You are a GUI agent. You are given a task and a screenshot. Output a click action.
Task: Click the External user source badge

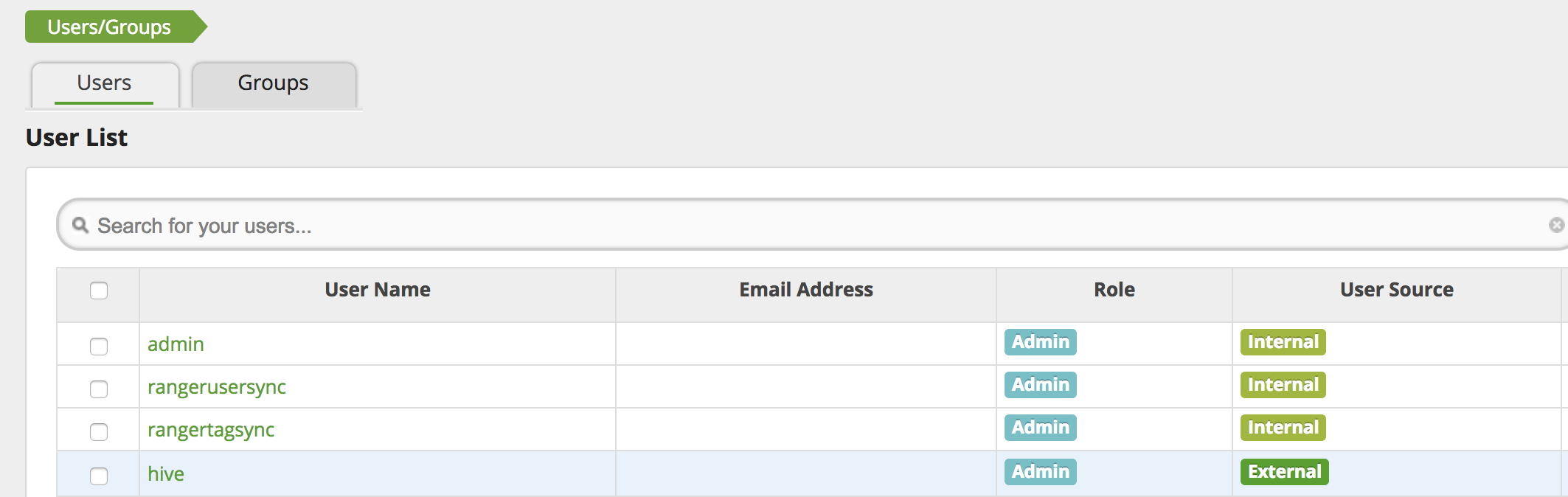(x=1282, y=470)
